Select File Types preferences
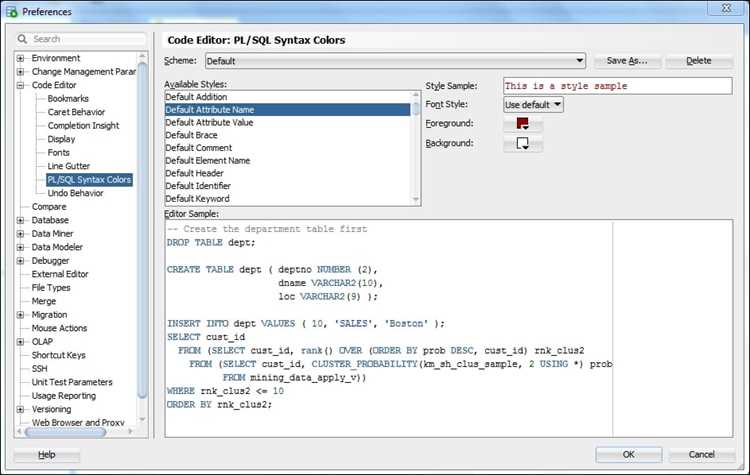Image resolution: width=750 pixels, height=475 pixels. pos(51,287)
